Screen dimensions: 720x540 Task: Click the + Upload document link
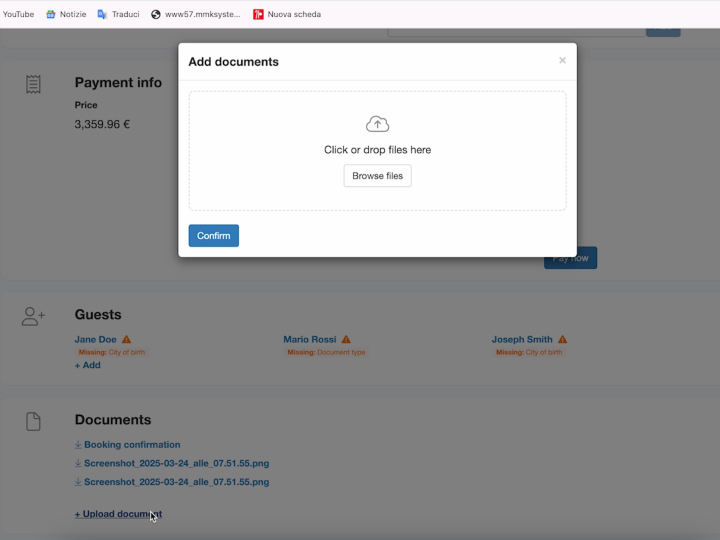pos(117,514)
